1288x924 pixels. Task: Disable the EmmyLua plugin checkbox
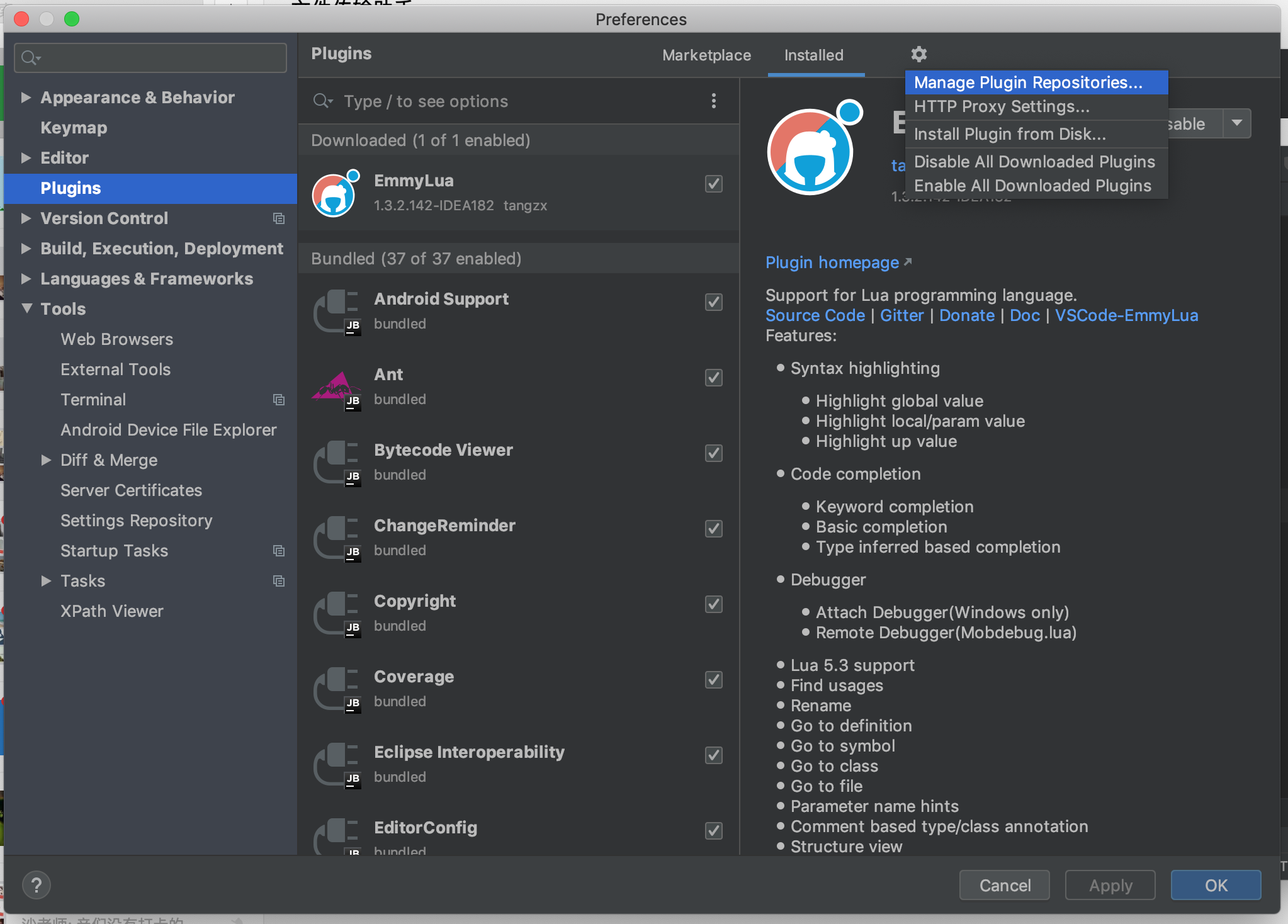713,184
